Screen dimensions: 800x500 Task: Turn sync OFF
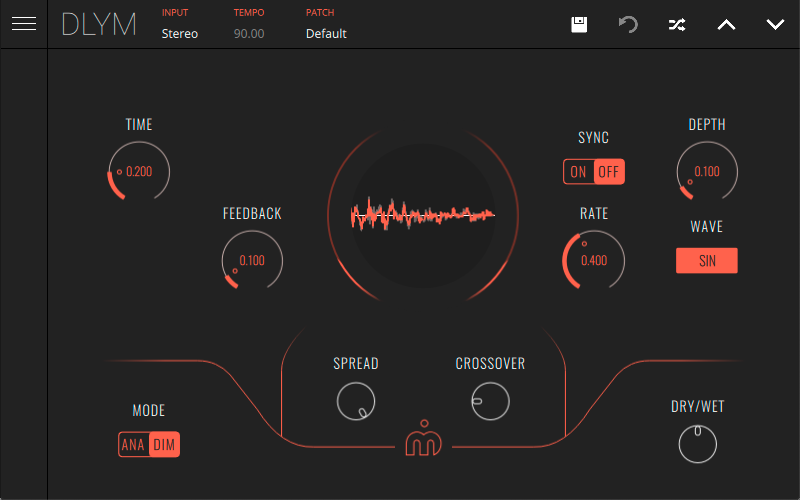point(609,171)
